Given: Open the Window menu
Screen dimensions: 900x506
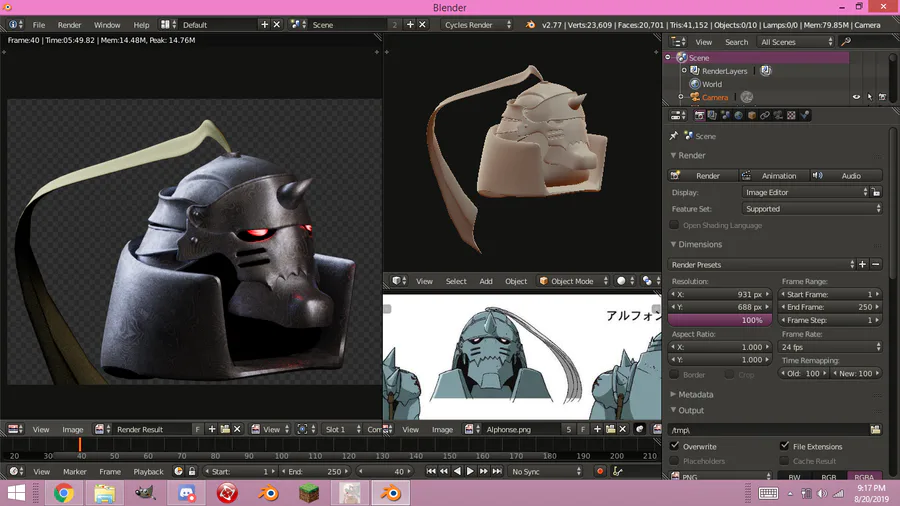Looking at the screenshot, I should point(107,24).
